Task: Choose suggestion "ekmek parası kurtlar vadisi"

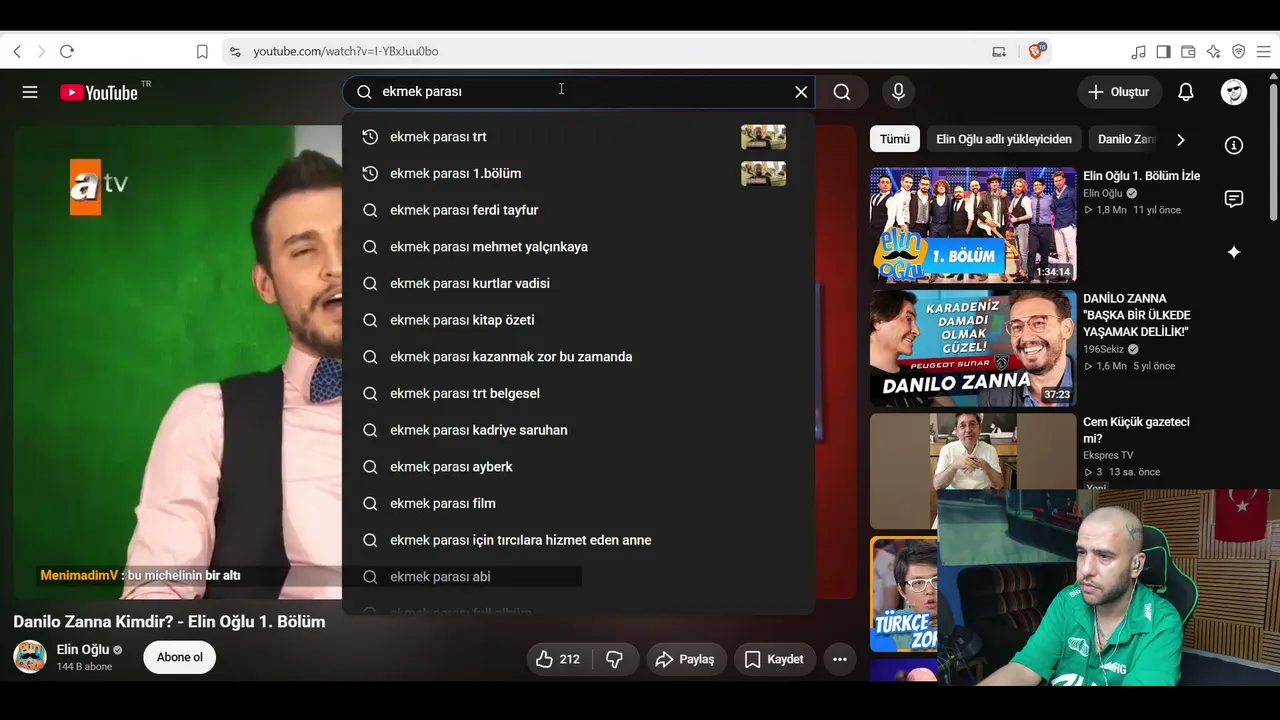Action: [x=578, y=284]
